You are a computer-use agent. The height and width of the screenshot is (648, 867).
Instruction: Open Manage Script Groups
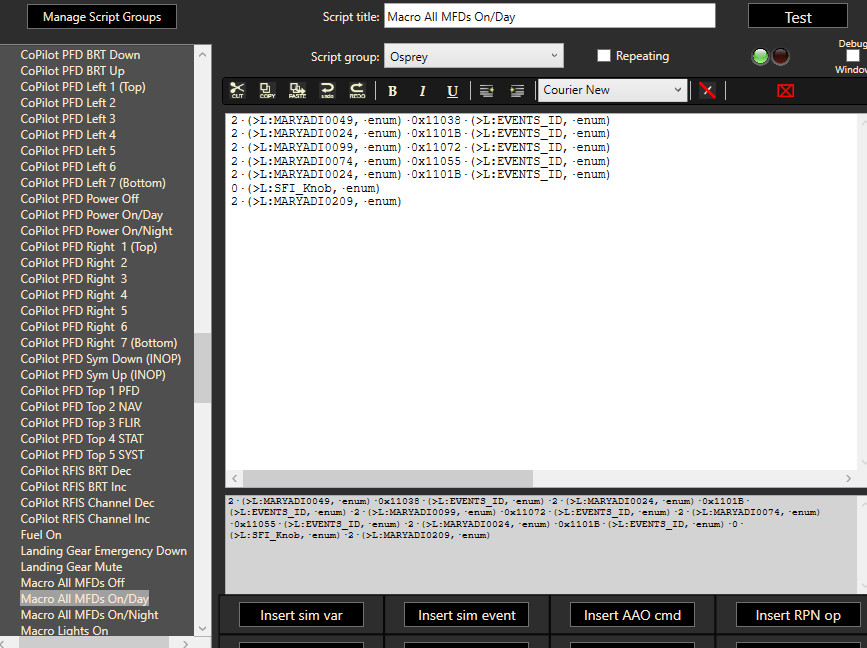click(x=101, y=16)
